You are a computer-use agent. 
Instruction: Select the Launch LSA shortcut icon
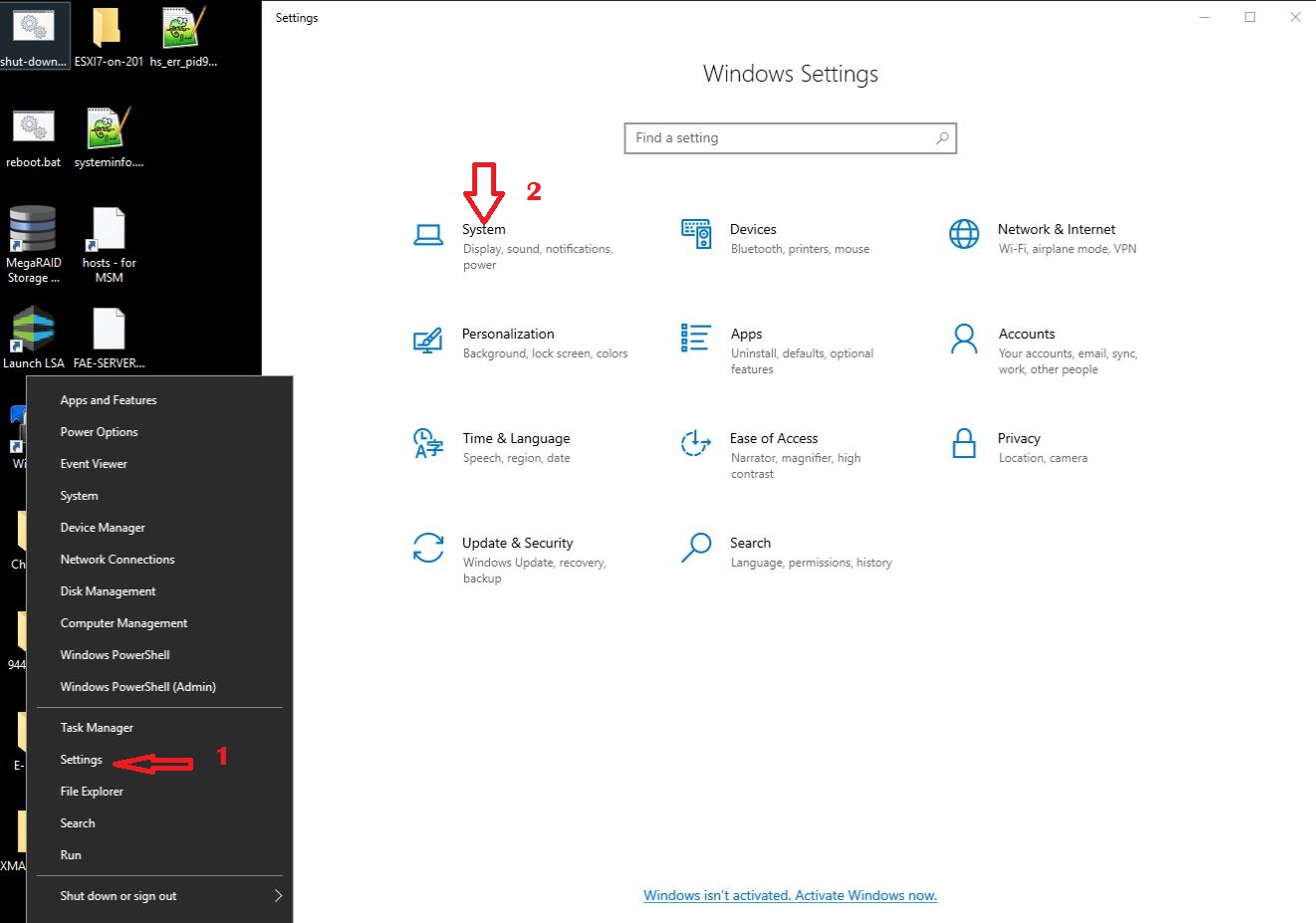(33, 330)
